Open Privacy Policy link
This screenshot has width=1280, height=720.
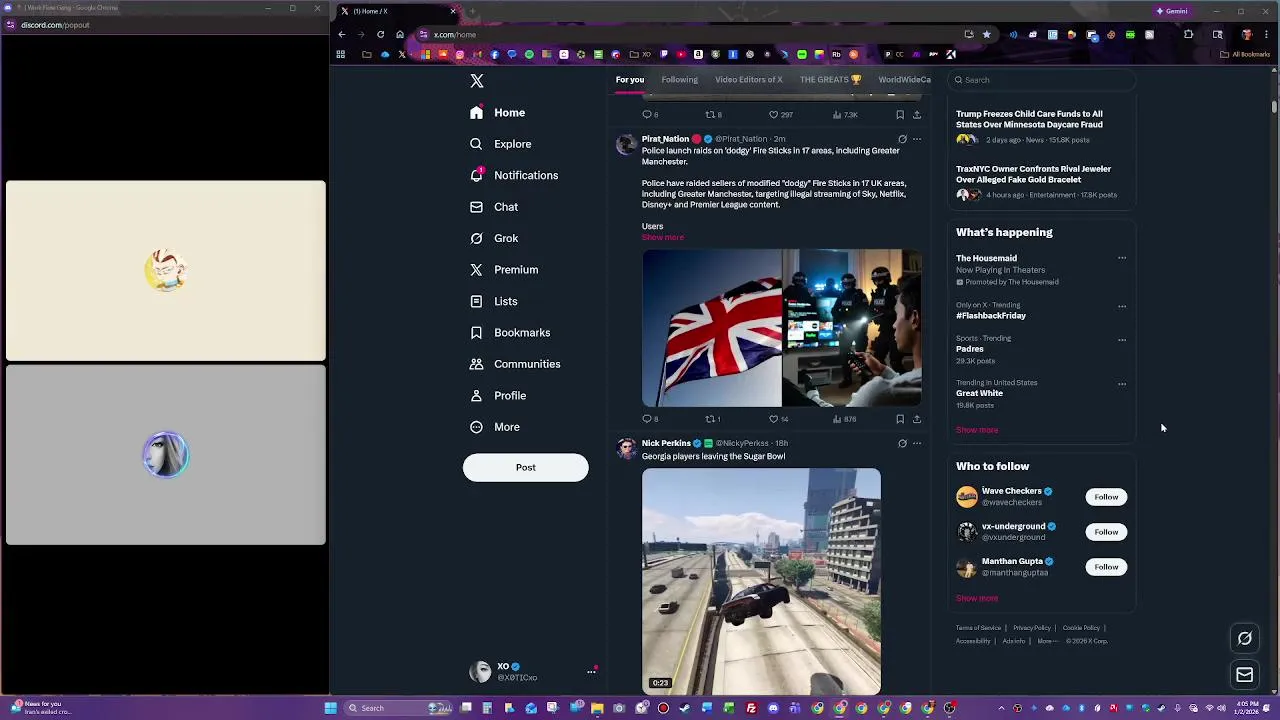coord(1032,628)
